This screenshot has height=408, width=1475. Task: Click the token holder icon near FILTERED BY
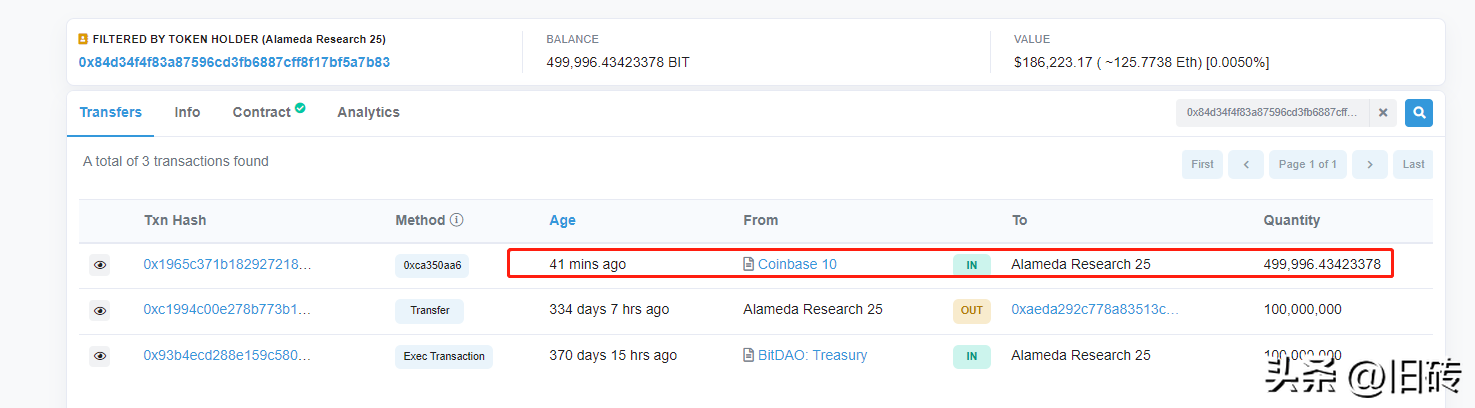[83, 39]
